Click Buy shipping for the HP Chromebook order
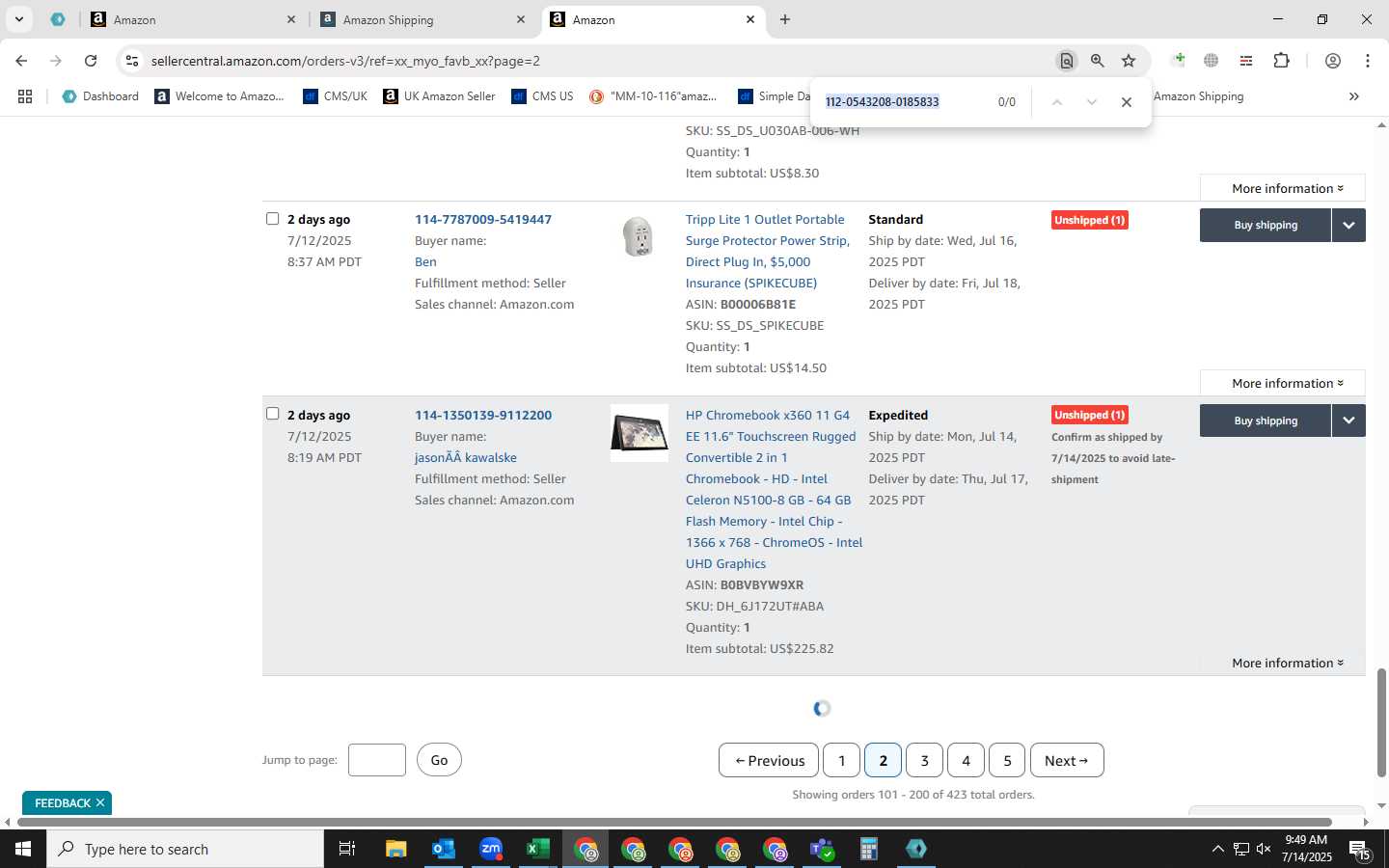Viewport: 1389px width, 868px height. (x=1266, y=420)
